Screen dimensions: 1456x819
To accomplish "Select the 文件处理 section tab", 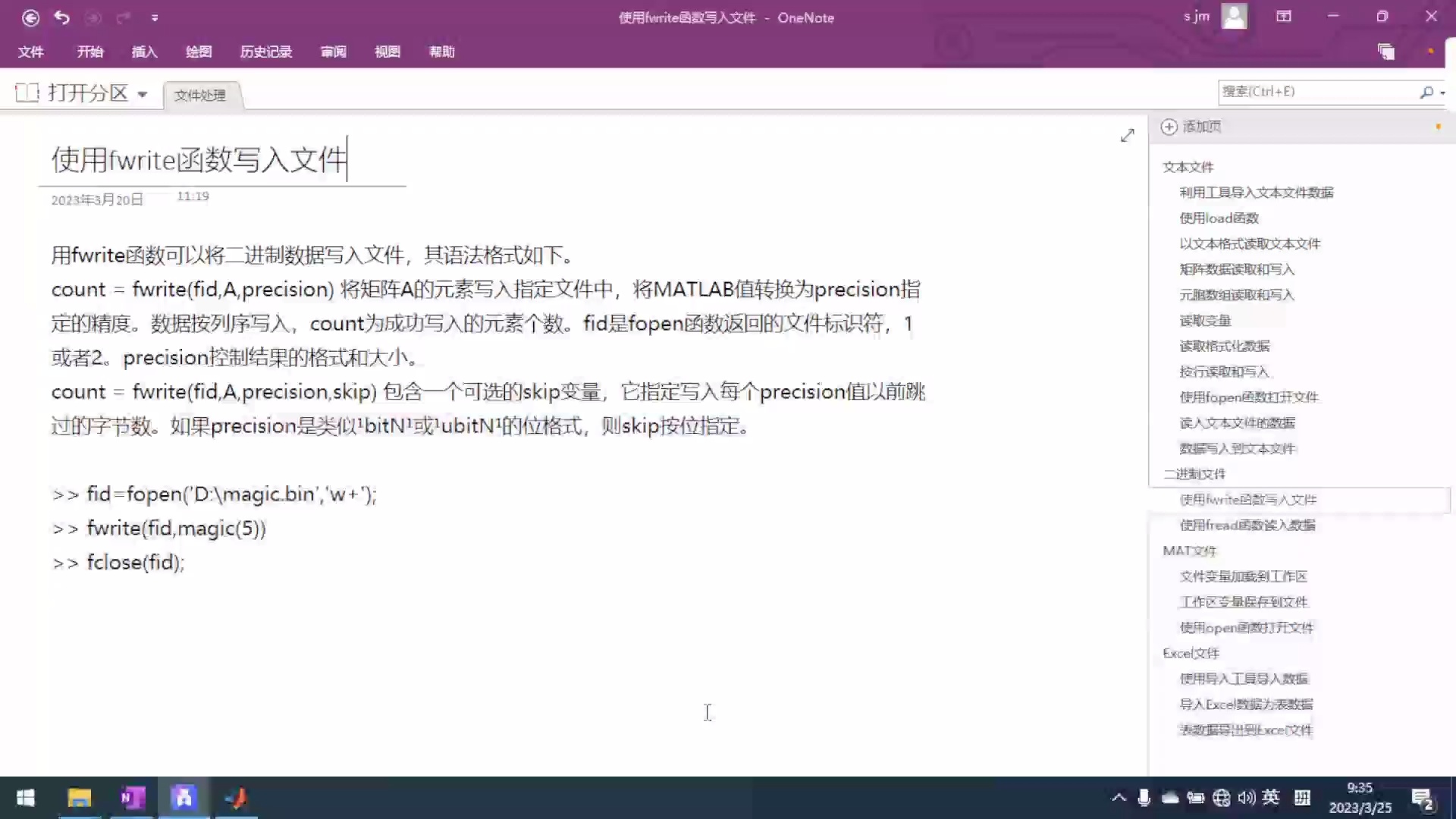I will [199, 95].
